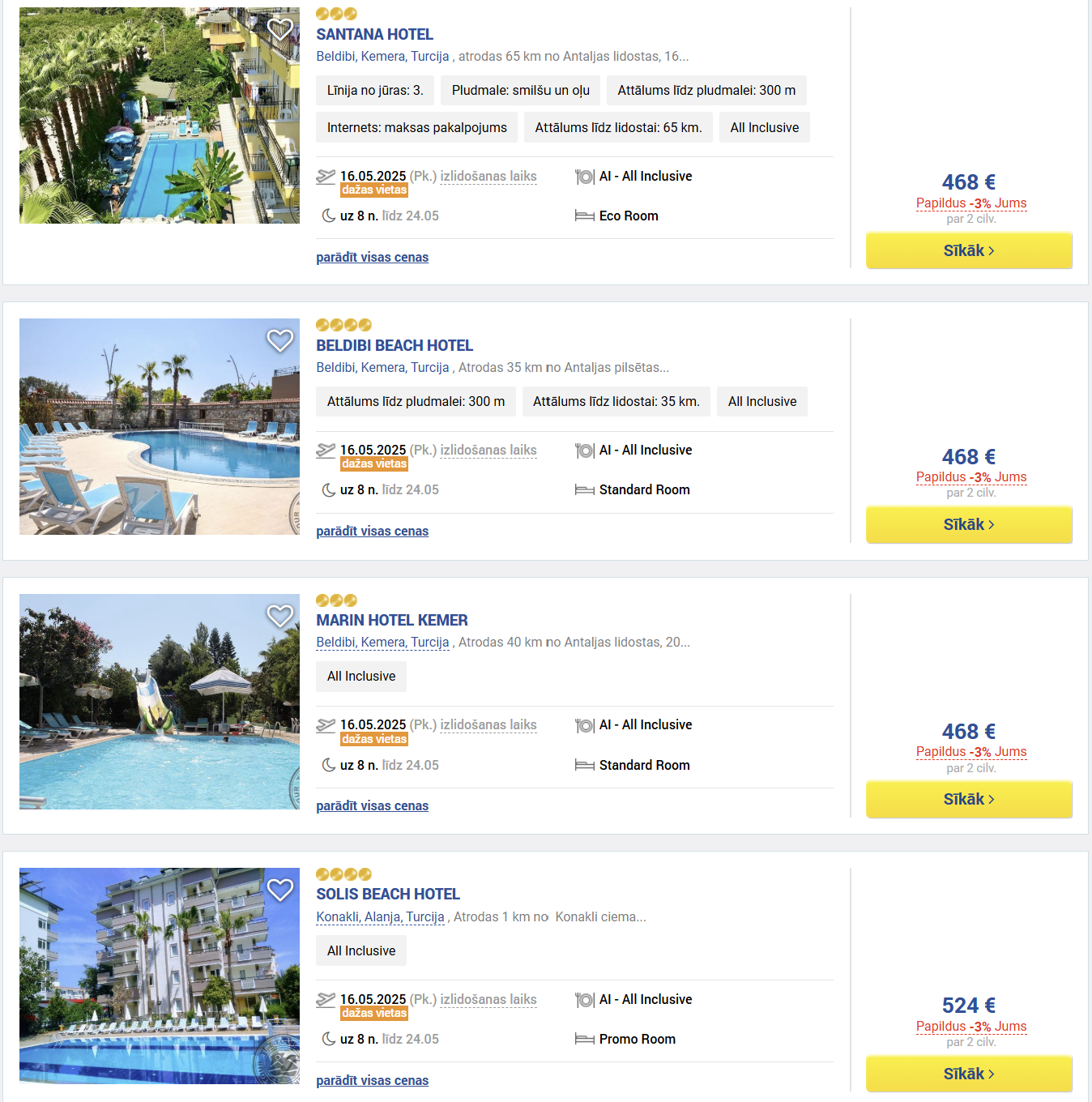Click bed icon next to Eco Room

585,216
